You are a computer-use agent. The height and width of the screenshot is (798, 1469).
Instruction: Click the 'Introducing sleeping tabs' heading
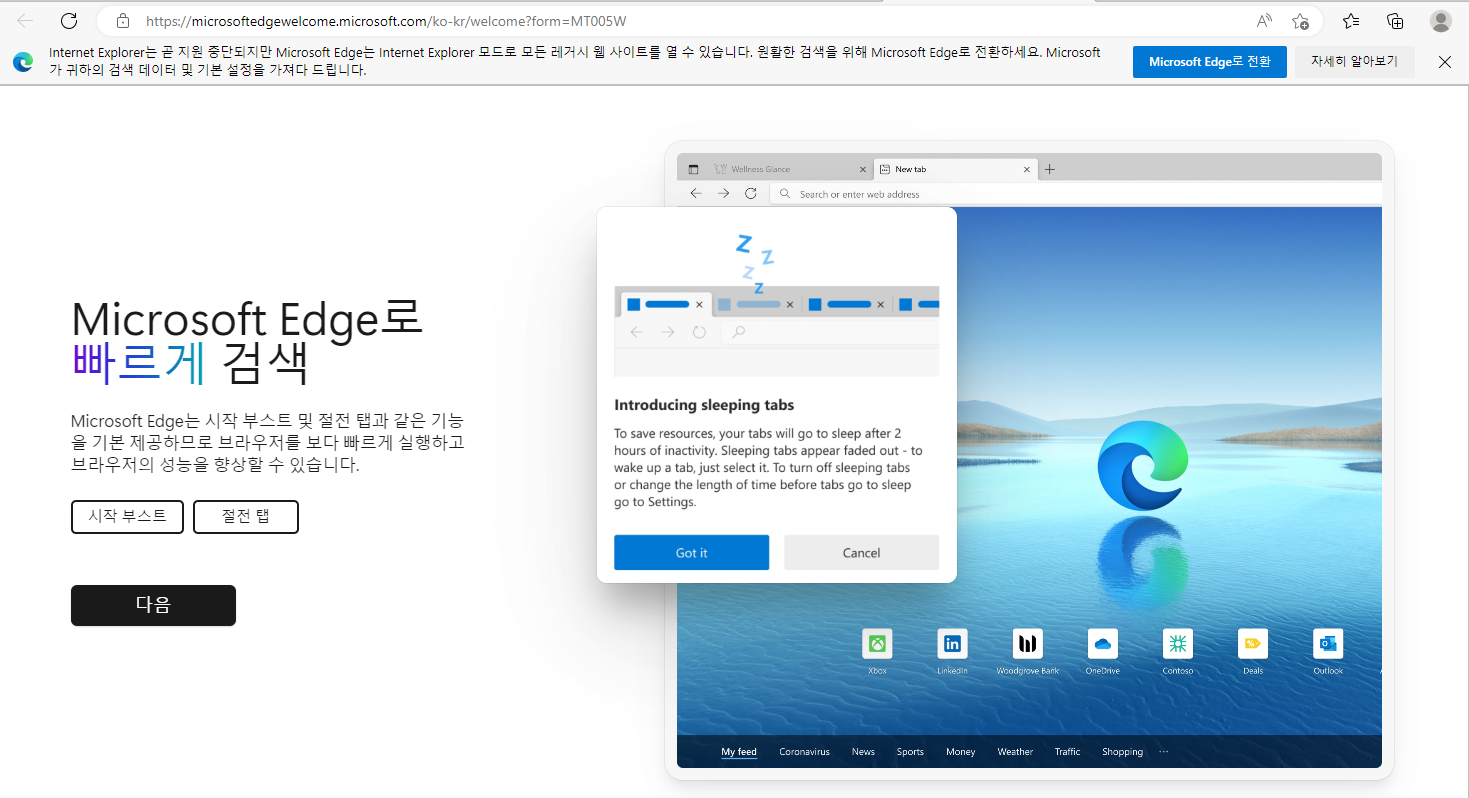[704, 405]
